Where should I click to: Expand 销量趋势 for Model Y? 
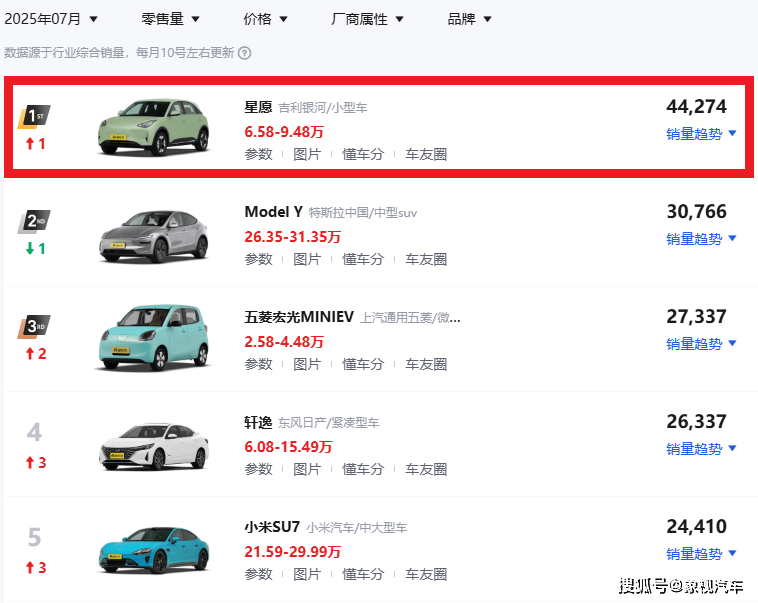tap(701, 239)
